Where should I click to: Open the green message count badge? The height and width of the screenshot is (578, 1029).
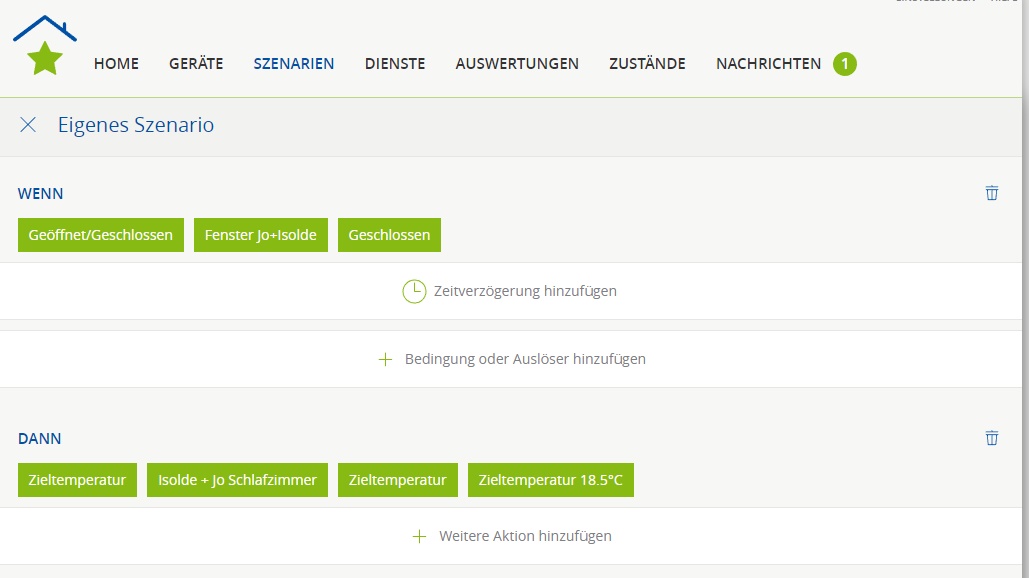(844, 64)
